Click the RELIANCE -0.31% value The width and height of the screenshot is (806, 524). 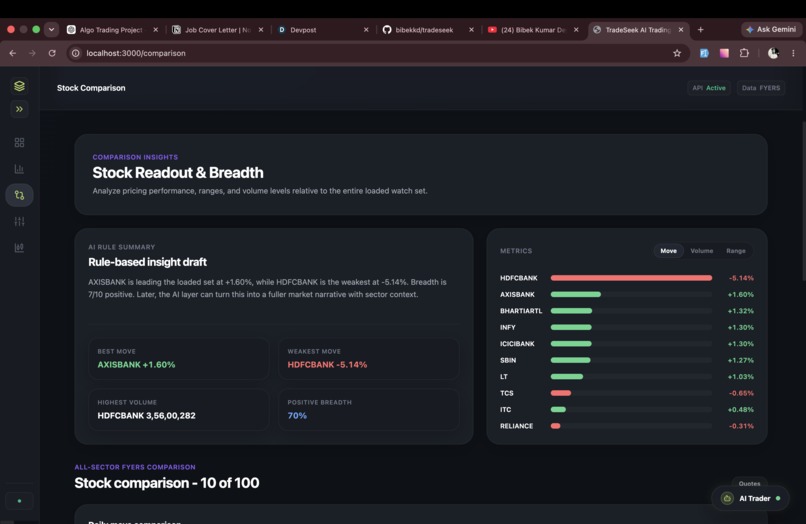pos(741,426)
